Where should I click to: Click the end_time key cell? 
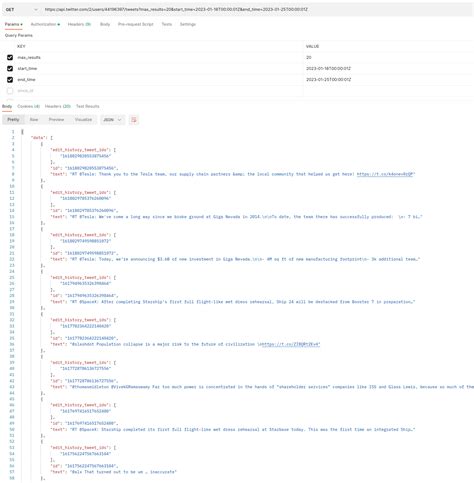[x=159, y=80]
